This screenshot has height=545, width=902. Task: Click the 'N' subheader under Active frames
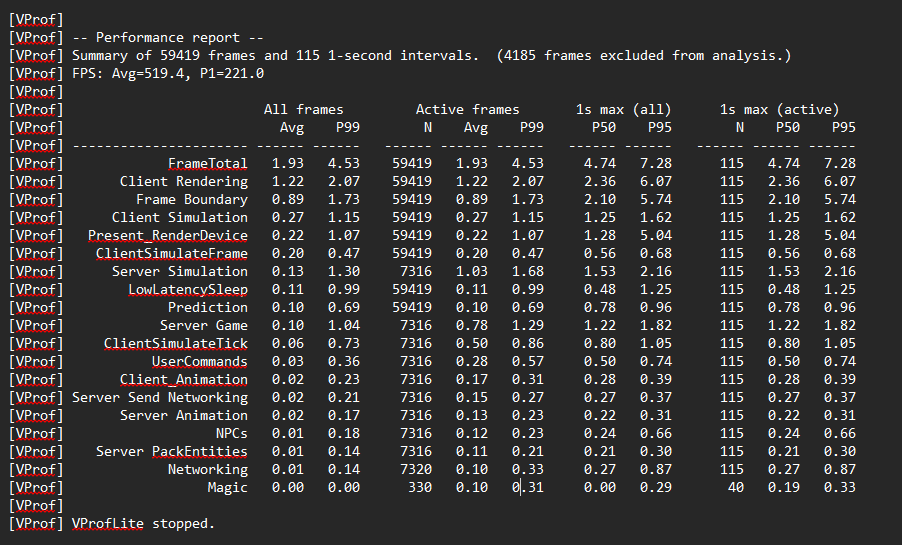click(x=428, y=127)
